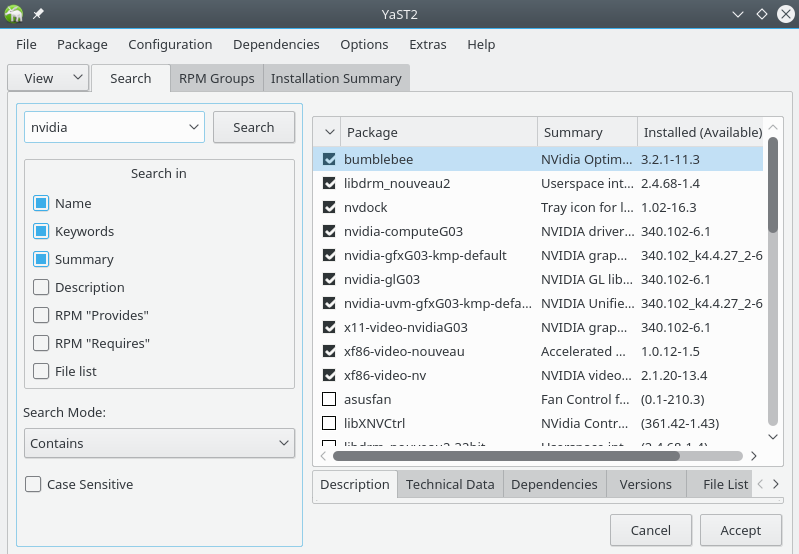The height and width of the screenshot is (554, 799).
Task: Enable RPM "Requires" search option
Action: [41, 343]
